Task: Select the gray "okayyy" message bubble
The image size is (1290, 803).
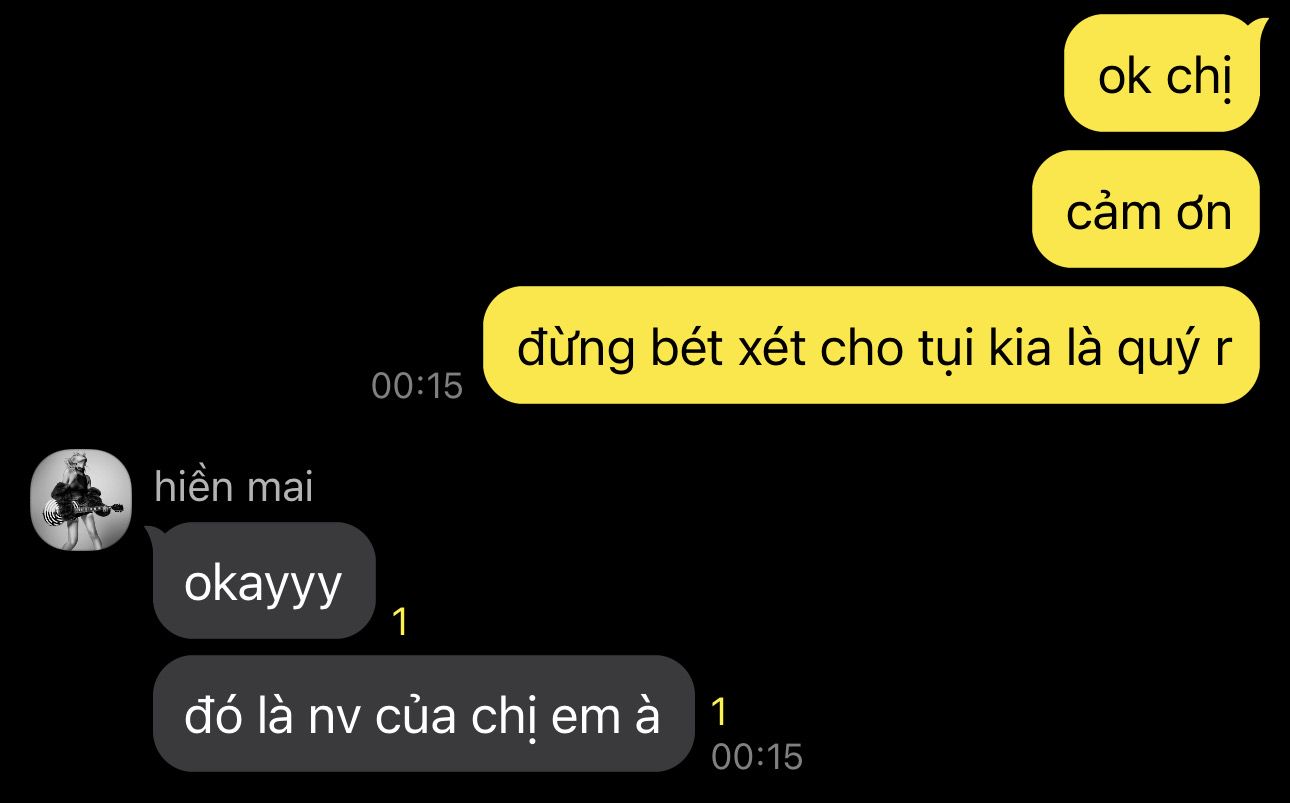Action: (264, 581)
